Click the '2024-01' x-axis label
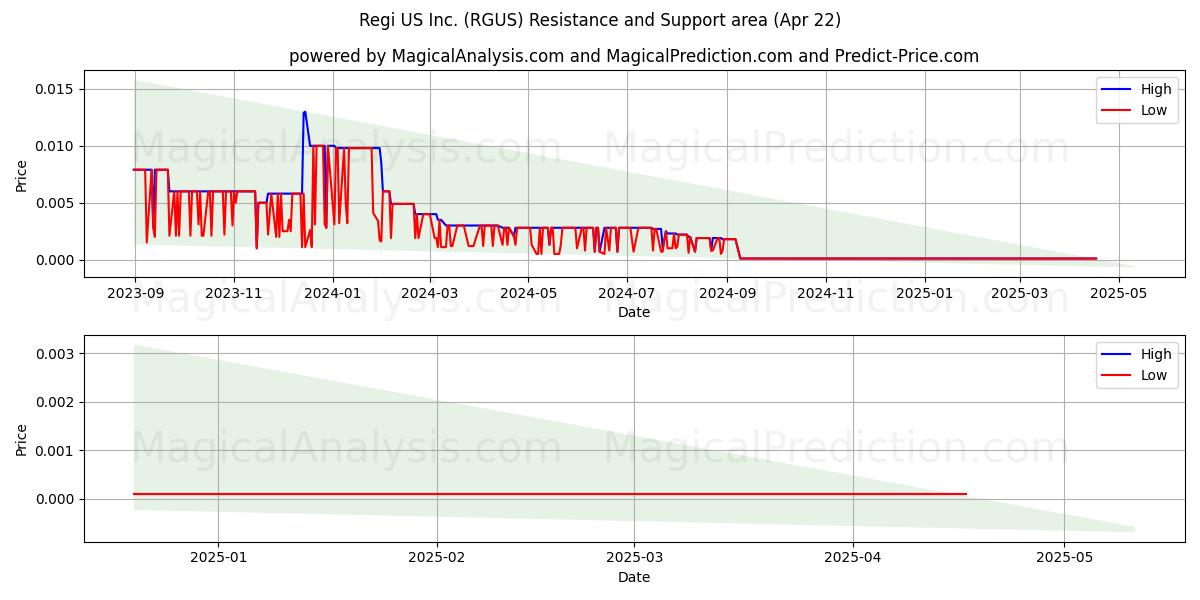The height and width of the screenshot is (600, 1200). 332,294
